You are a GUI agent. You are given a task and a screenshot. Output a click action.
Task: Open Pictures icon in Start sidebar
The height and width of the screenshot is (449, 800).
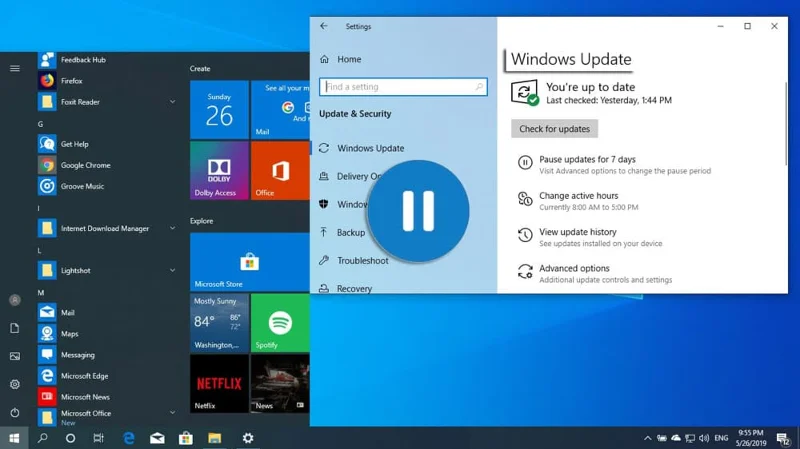tap(15, 356)
